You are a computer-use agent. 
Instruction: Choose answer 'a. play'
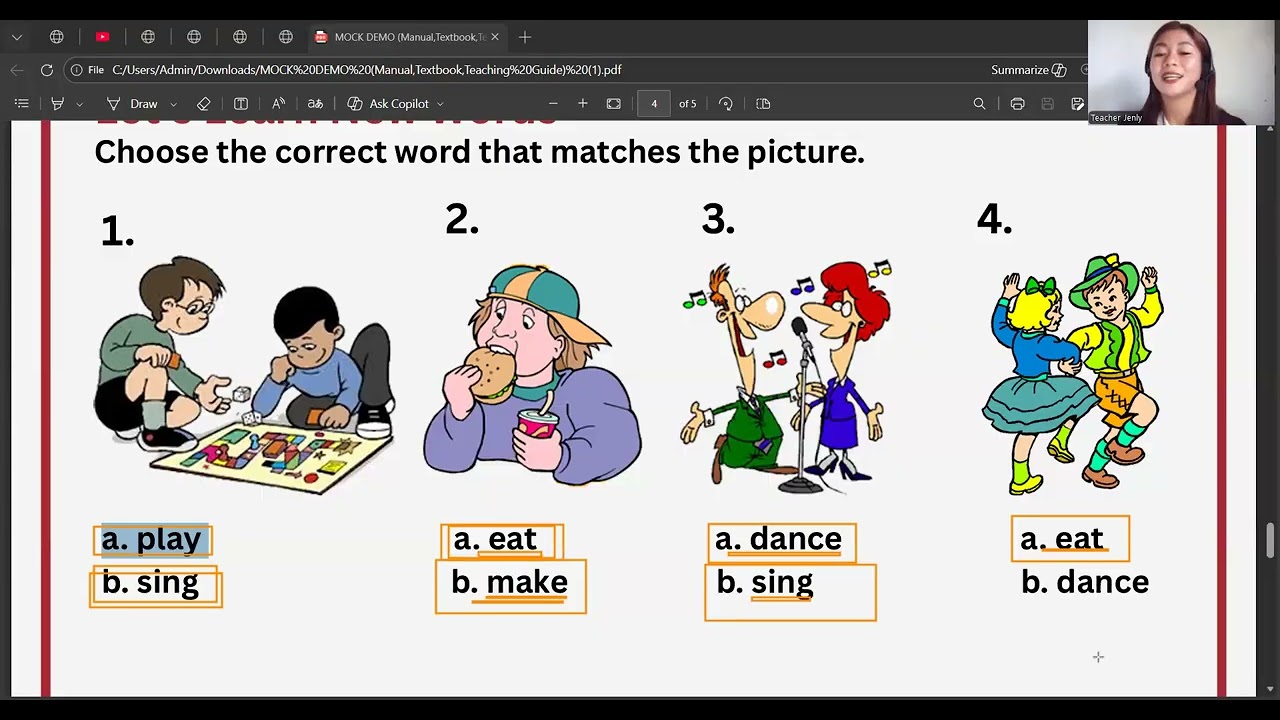coord(152,539)
